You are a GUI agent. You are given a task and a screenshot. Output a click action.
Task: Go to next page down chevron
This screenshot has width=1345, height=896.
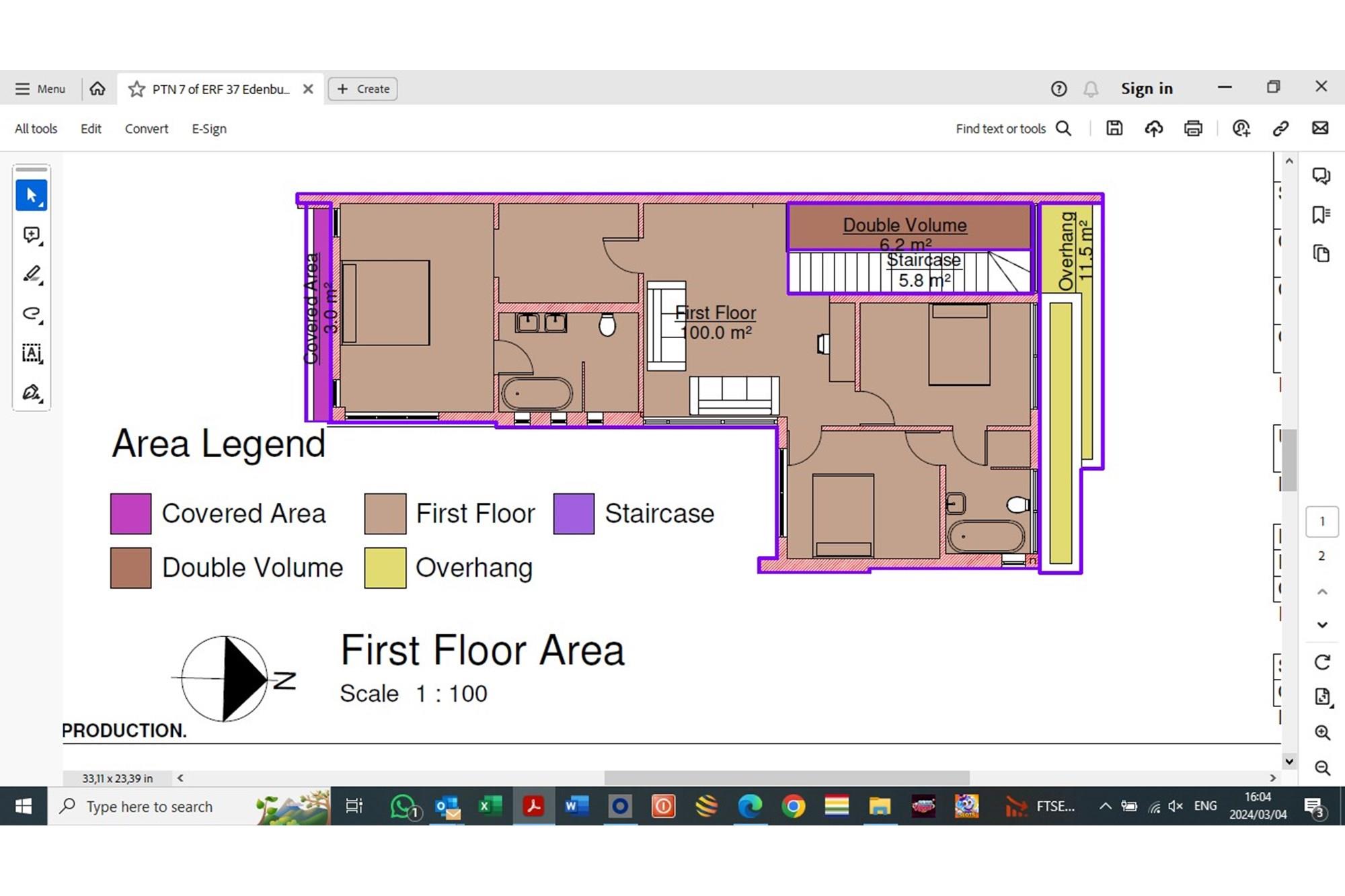tap(1322, 625)
